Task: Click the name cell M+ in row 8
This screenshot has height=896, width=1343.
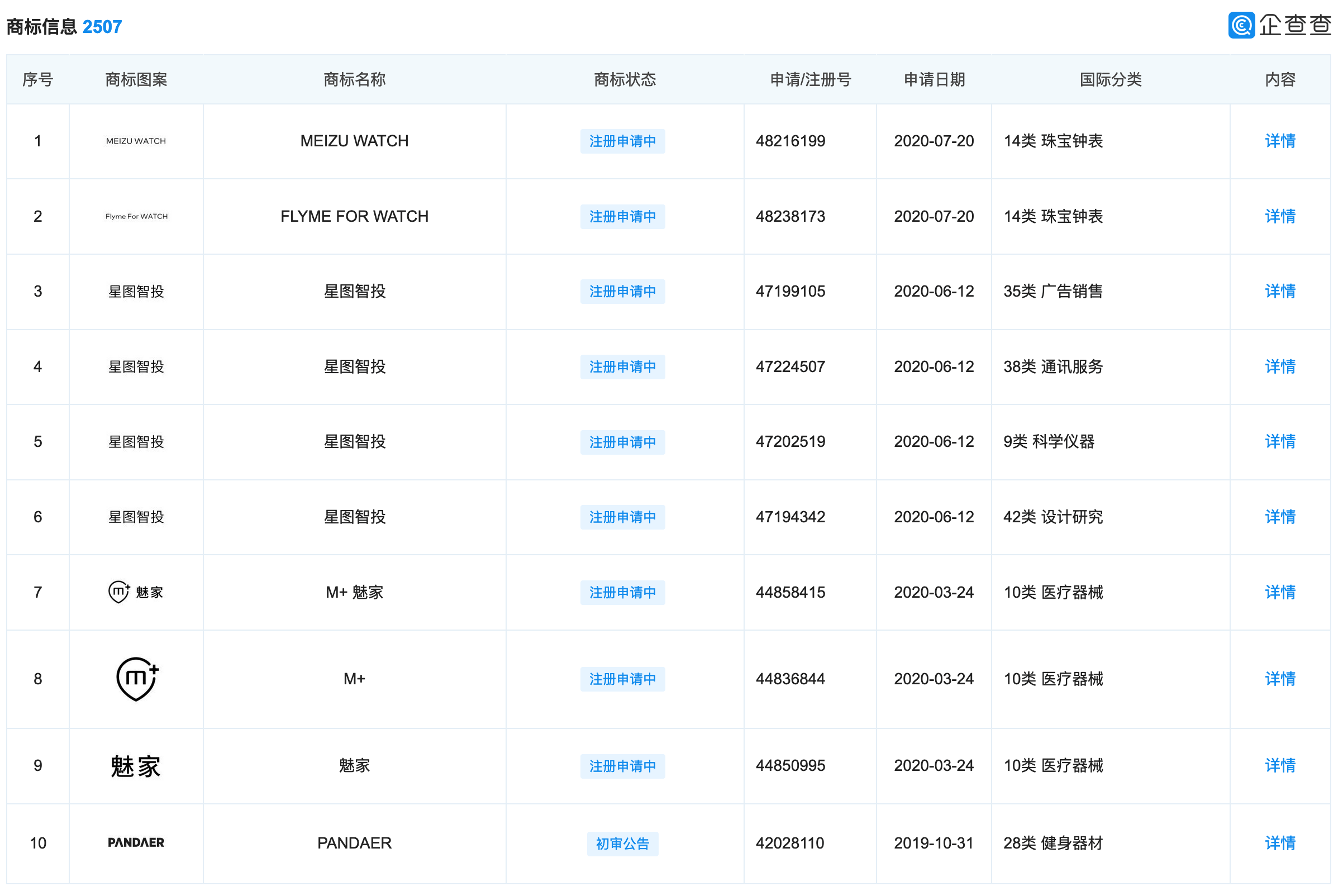Action: 354,679
